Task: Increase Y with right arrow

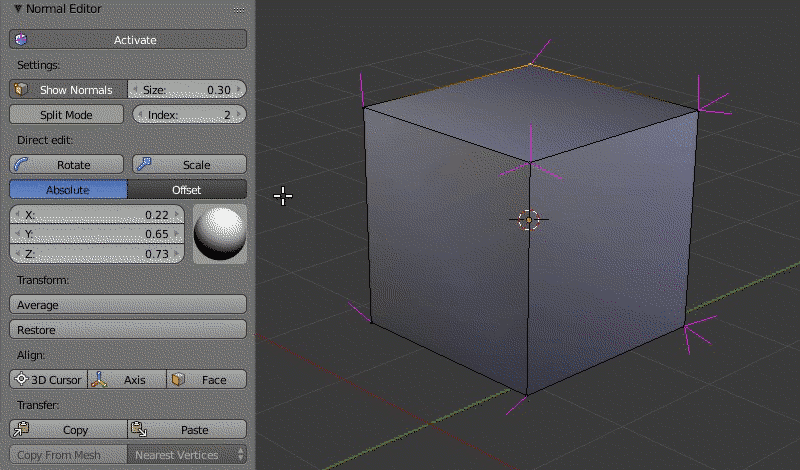Action: tap(177, 234)
